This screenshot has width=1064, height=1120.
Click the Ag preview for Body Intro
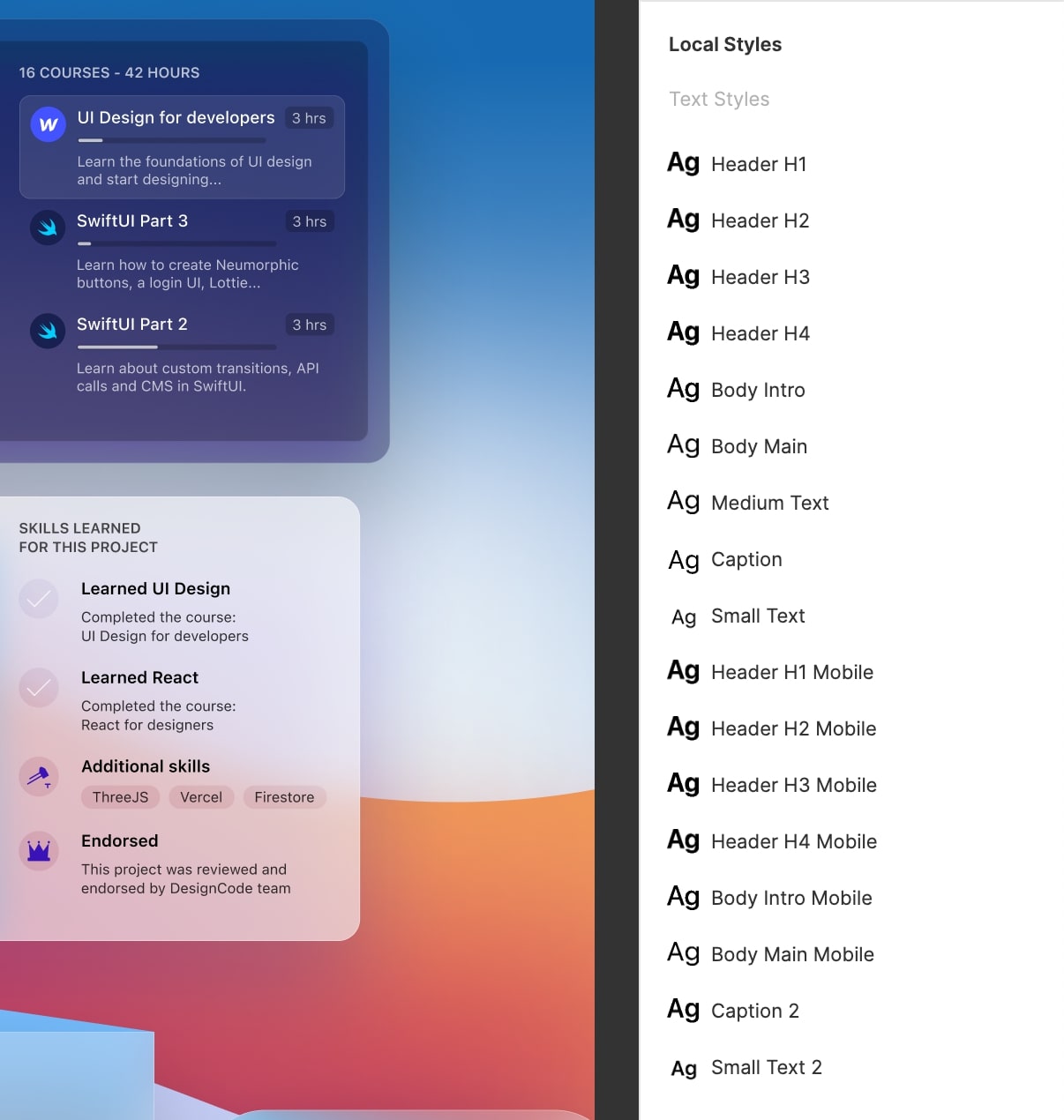point(683,390)
